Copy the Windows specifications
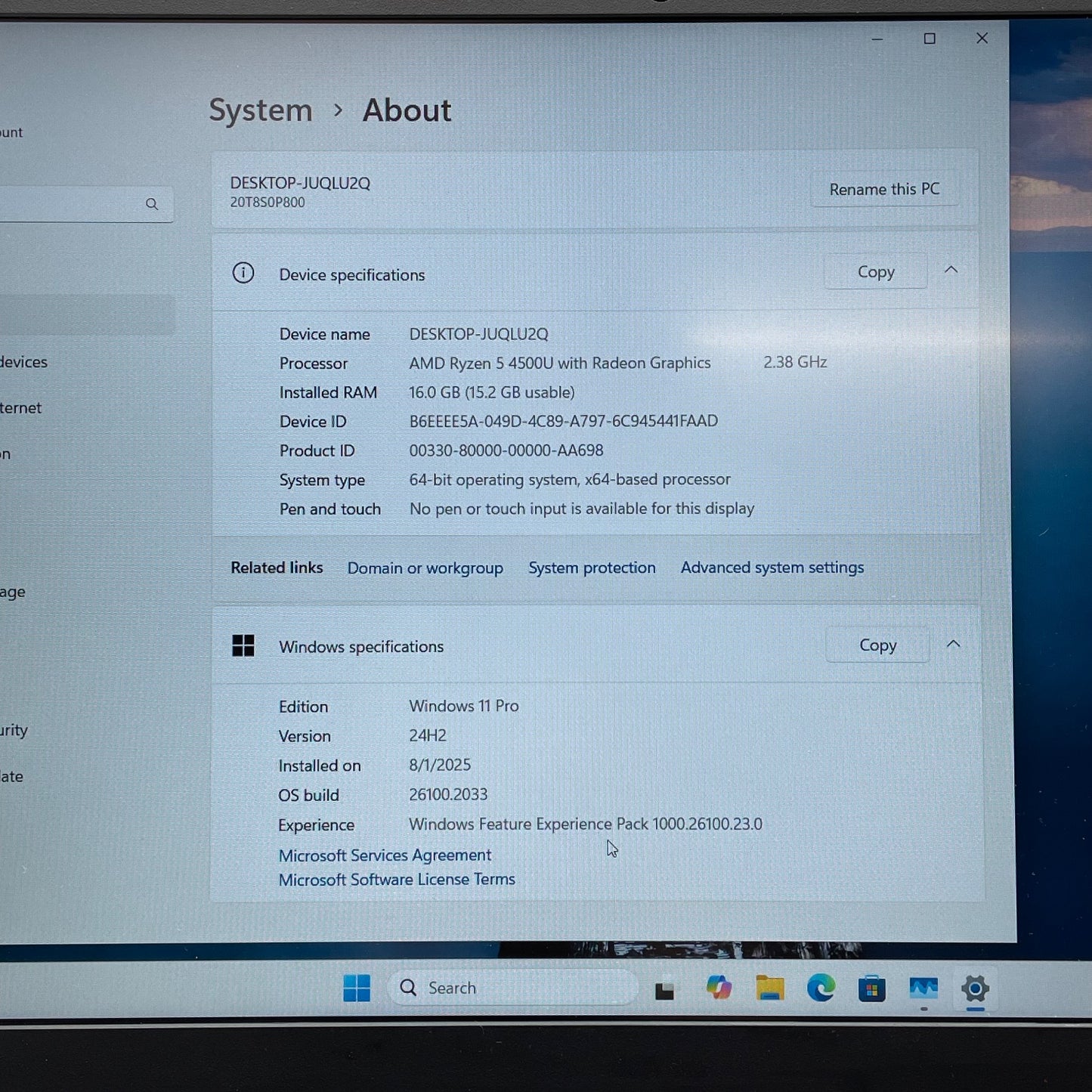The height and width of the screenshot is (1092, 1092). (x=877, y=645)
